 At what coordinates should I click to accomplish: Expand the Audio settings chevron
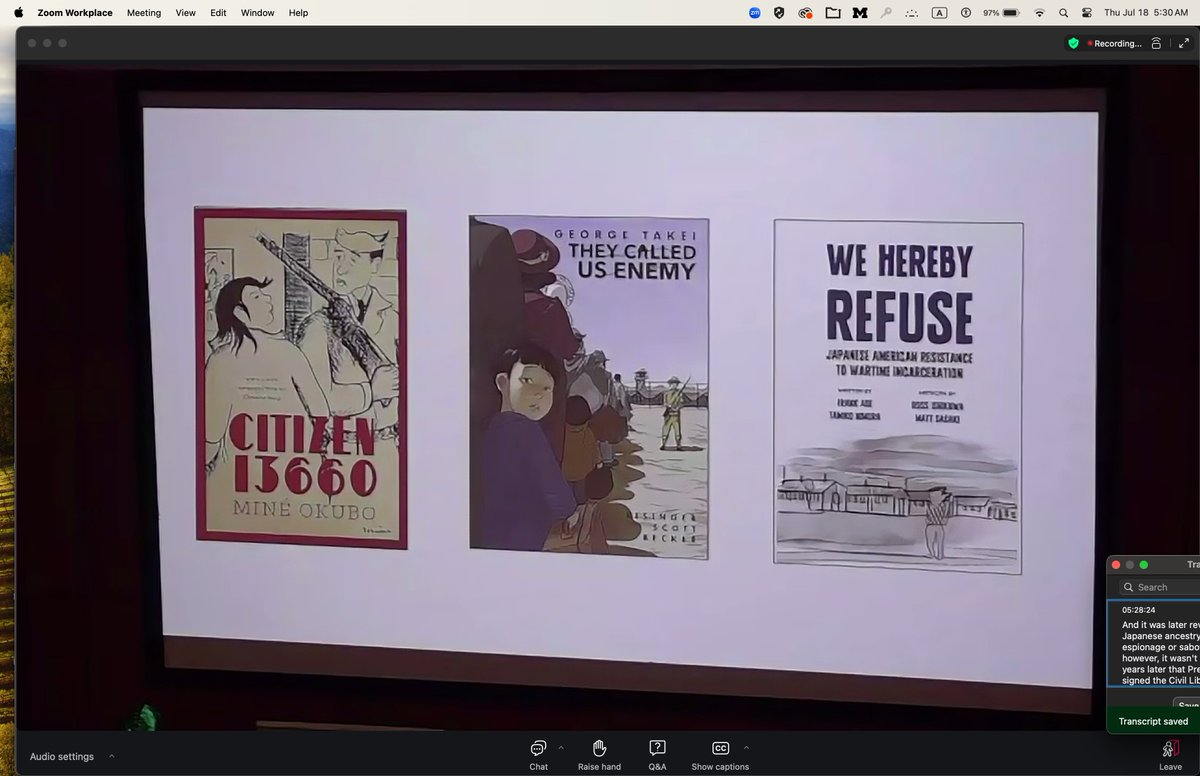tap(111, 756)
